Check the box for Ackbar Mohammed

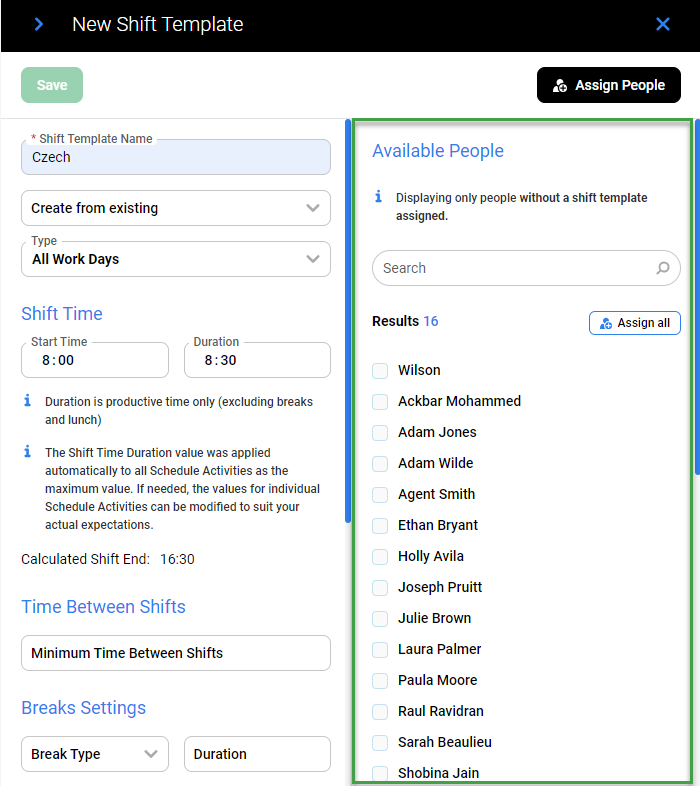(x=380, y=402)
